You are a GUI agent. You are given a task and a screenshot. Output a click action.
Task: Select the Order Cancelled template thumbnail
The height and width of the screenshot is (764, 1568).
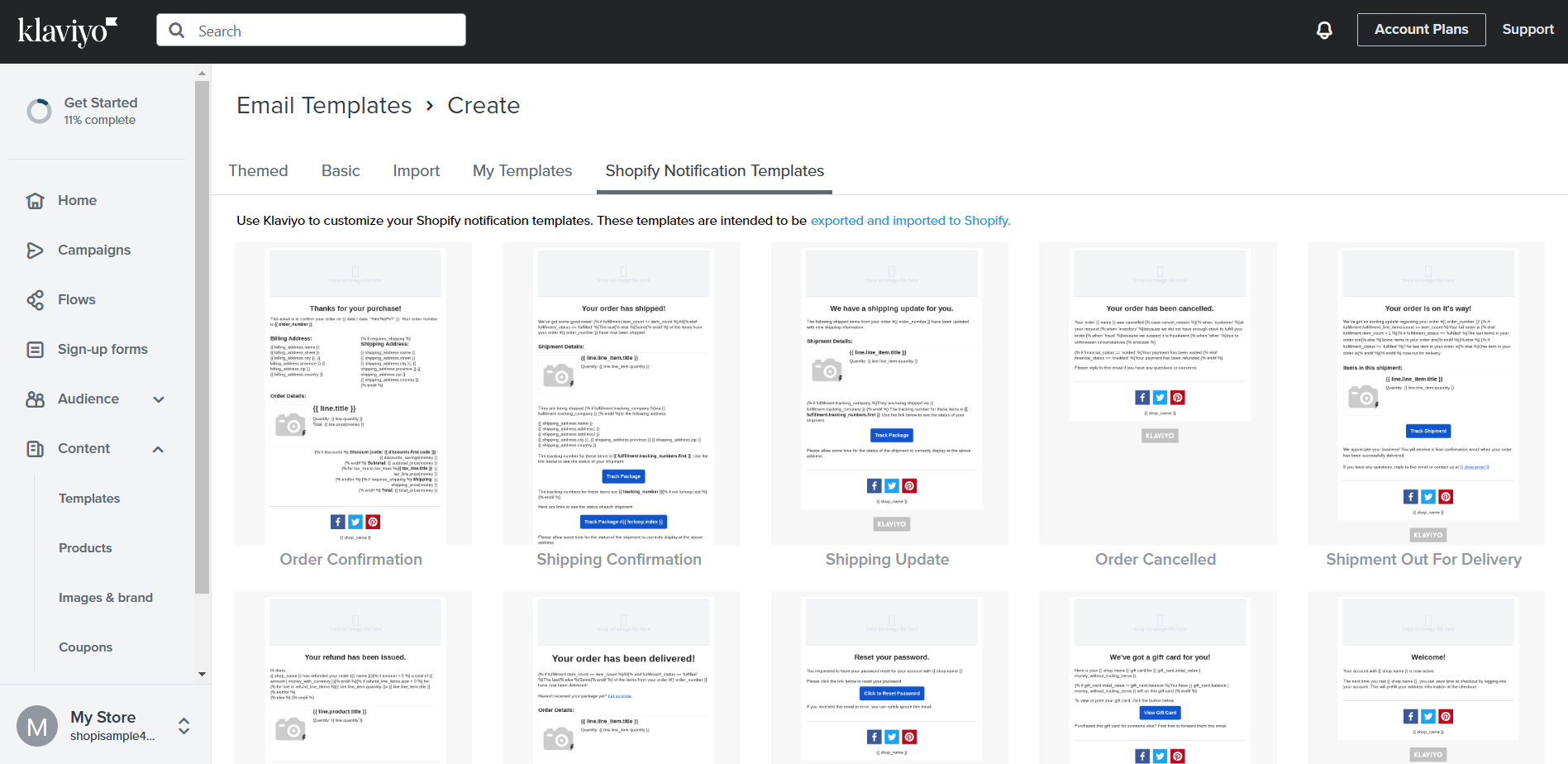click(x=1157, y=394)
